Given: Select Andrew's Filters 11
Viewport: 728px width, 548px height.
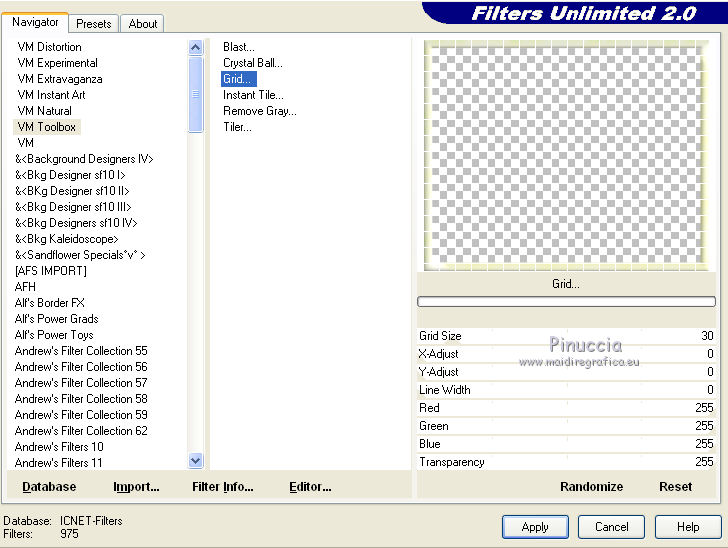Looking at the screenshot, I should (x=58, y=463).
